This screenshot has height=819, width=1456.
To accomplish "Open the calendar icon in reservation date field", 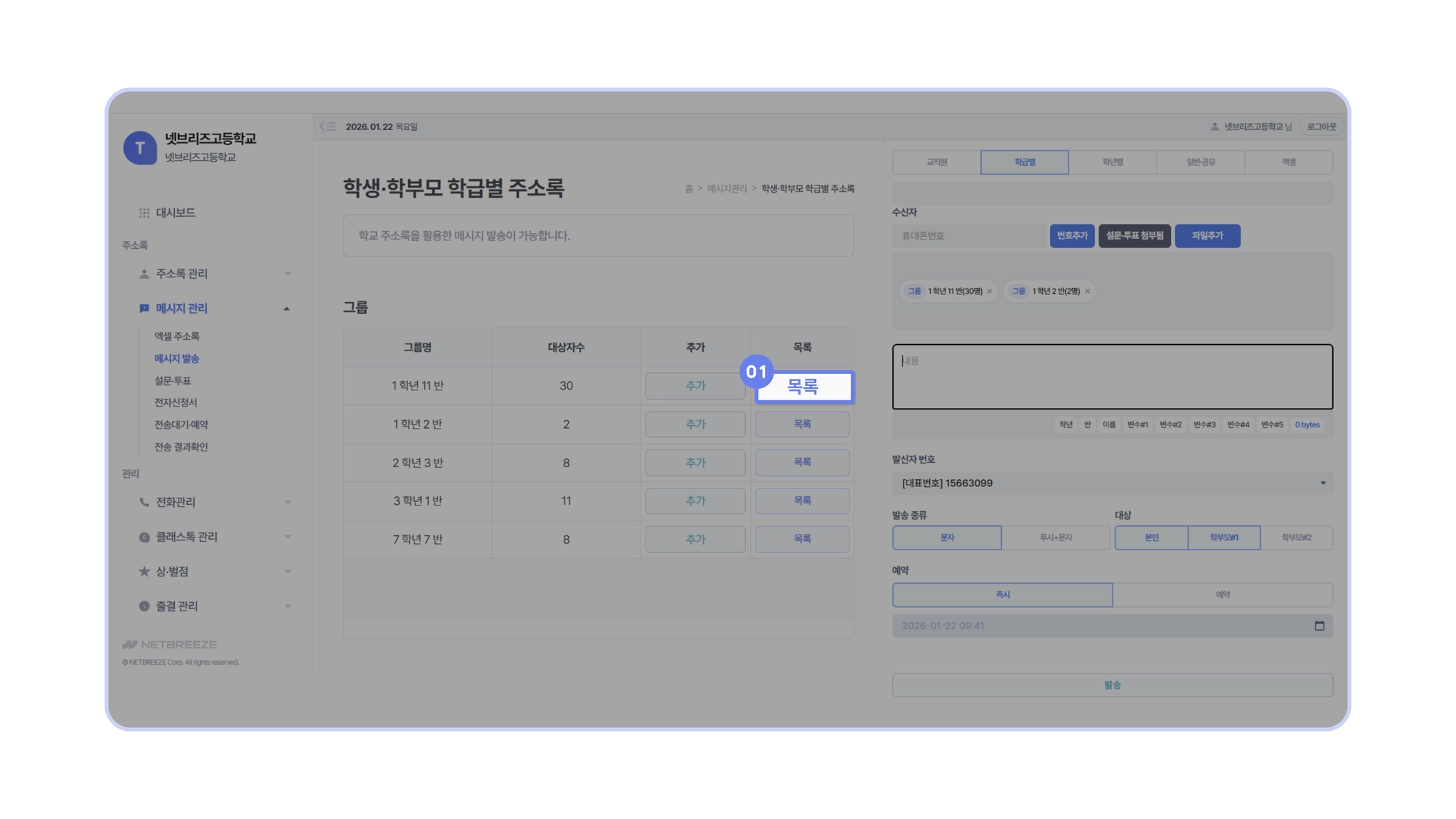I will pos(1319,626).
